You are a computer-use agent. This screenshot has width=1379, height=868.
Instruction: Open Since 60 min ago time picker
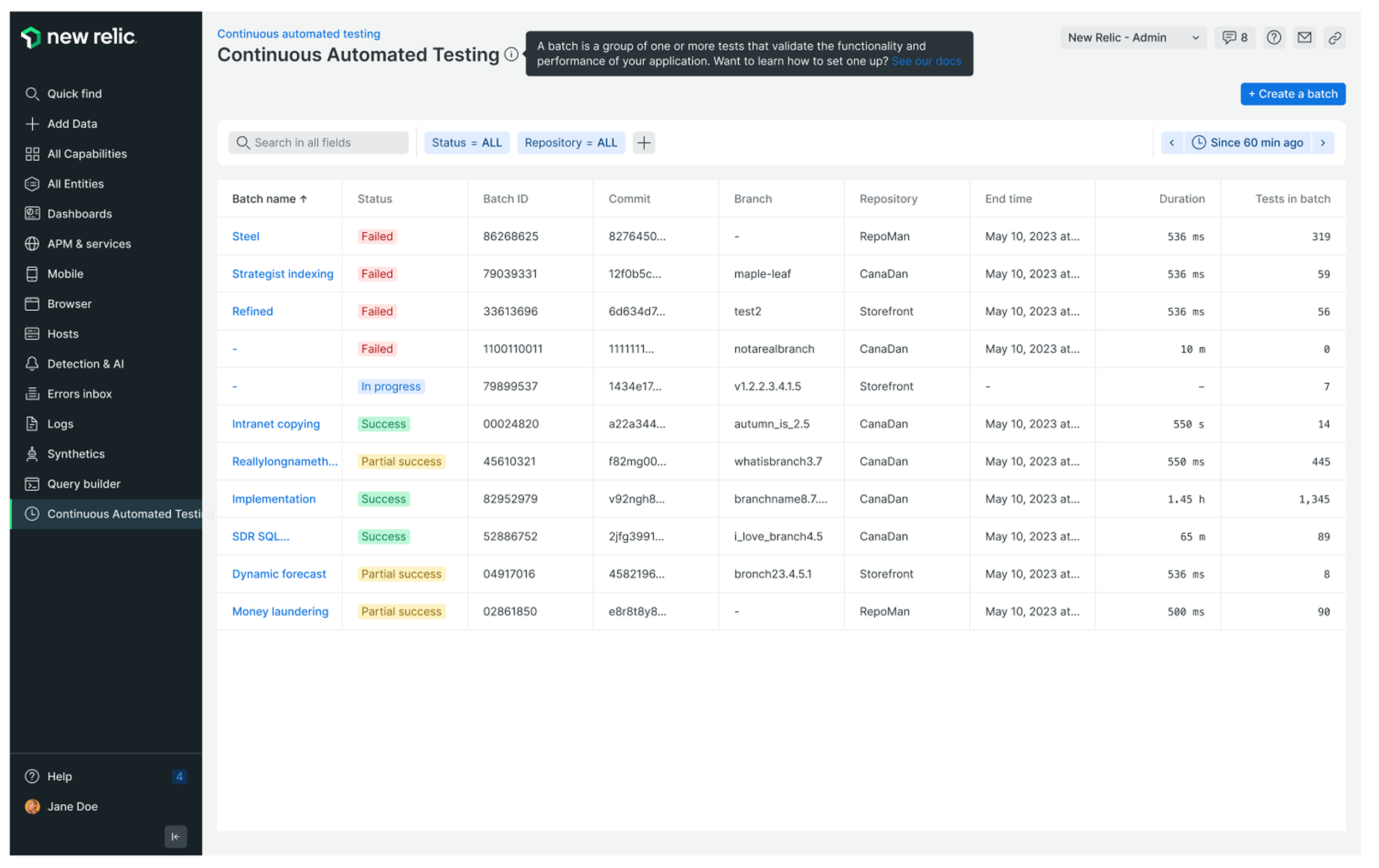[x=1248, y=142]
